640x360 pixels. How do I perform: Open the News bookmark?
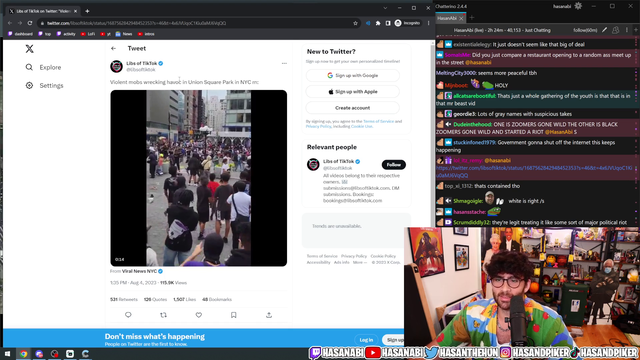tap(124, 34)
